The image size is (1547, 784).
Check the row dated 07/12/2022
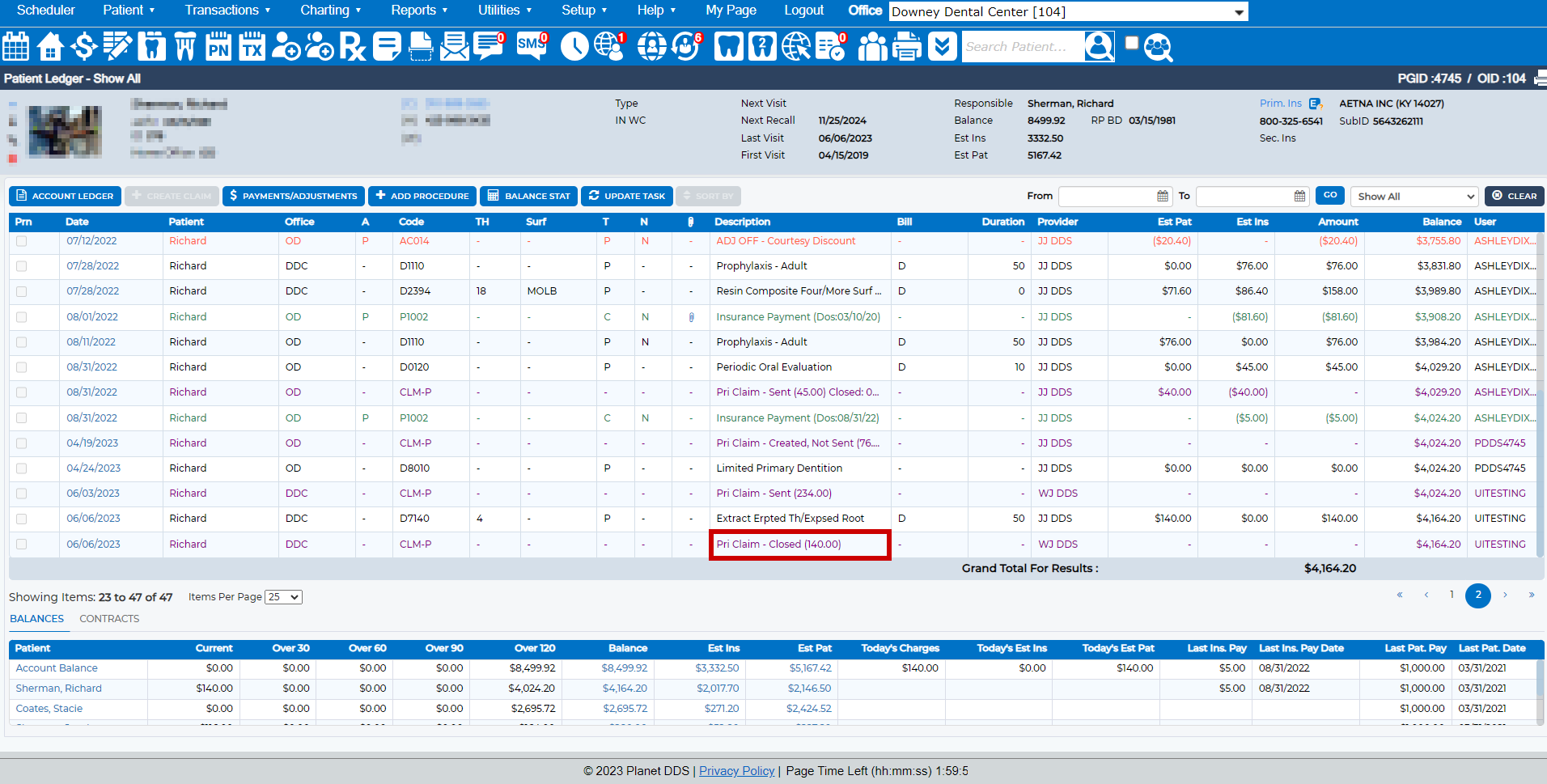22,241
